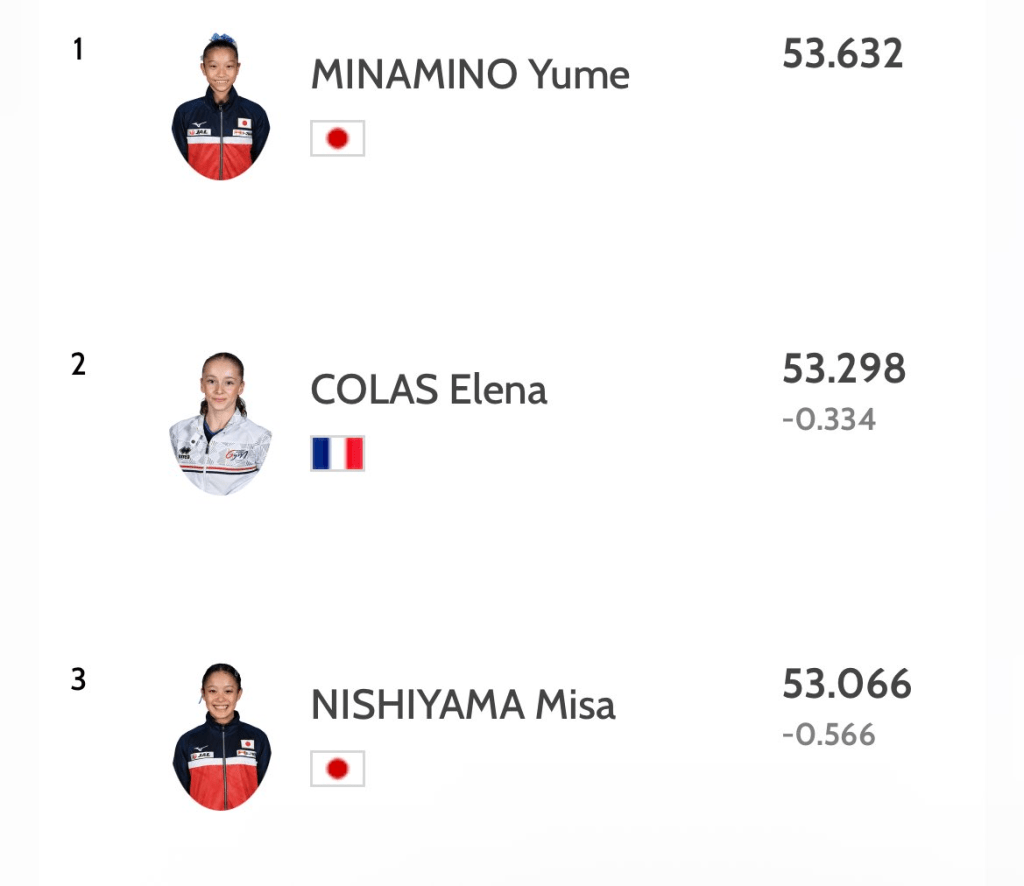Select the surname COLAS
This screenshot has height=886, width=1024.
(375, 390)
